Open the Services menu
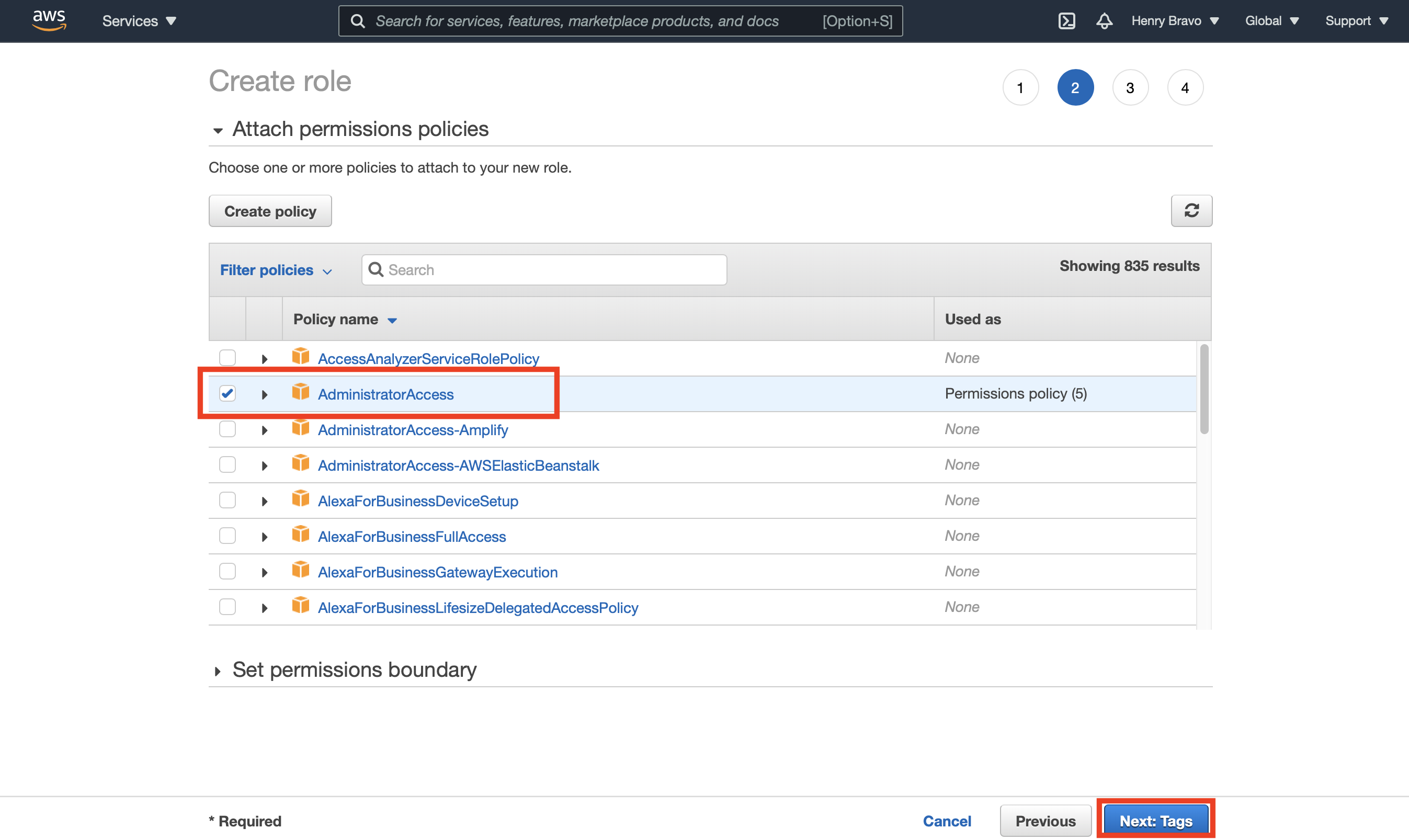1409x840 pixels. coord(139,21)
